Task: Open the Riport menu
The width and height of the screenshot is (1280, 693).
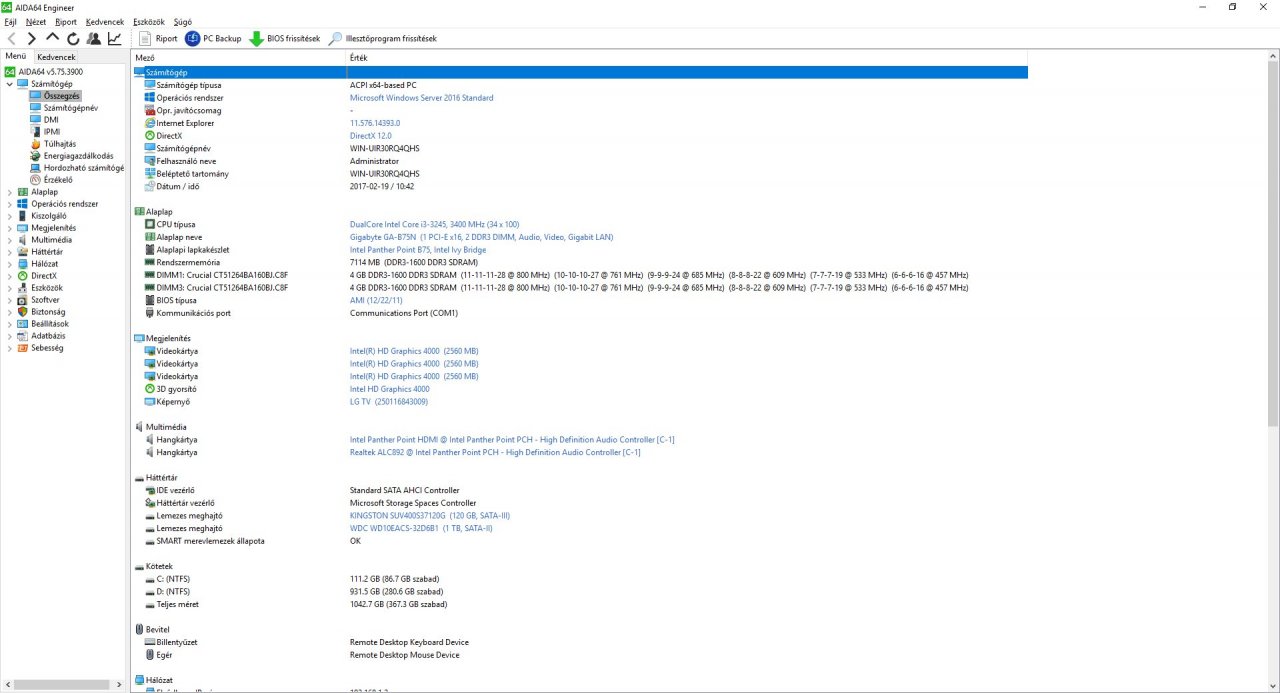Action: (66, 21)
